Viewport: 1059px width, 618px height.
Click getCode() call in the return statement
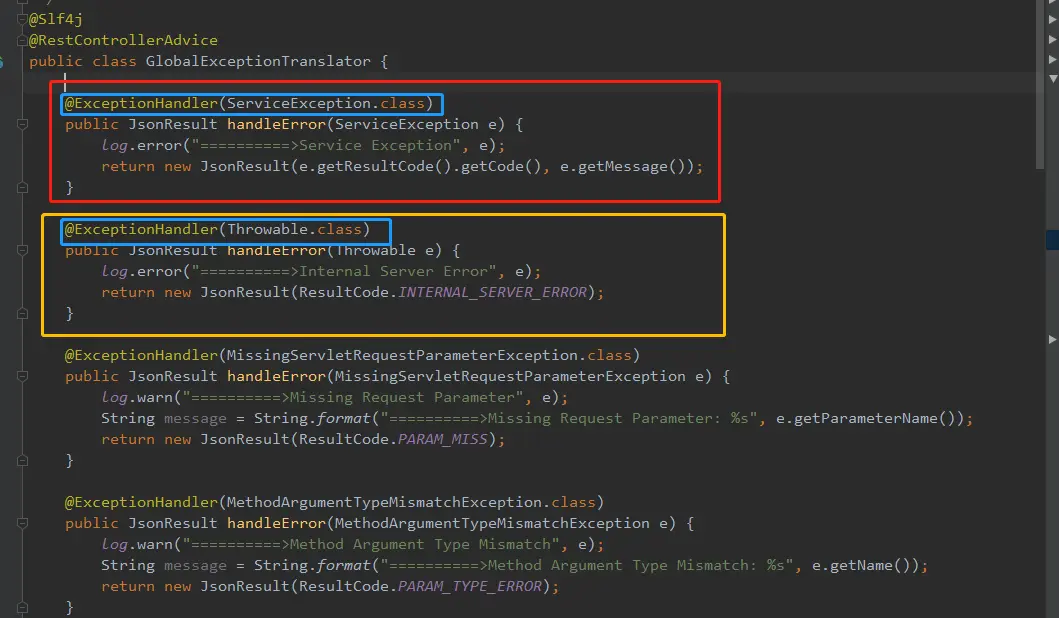(501, 166)
